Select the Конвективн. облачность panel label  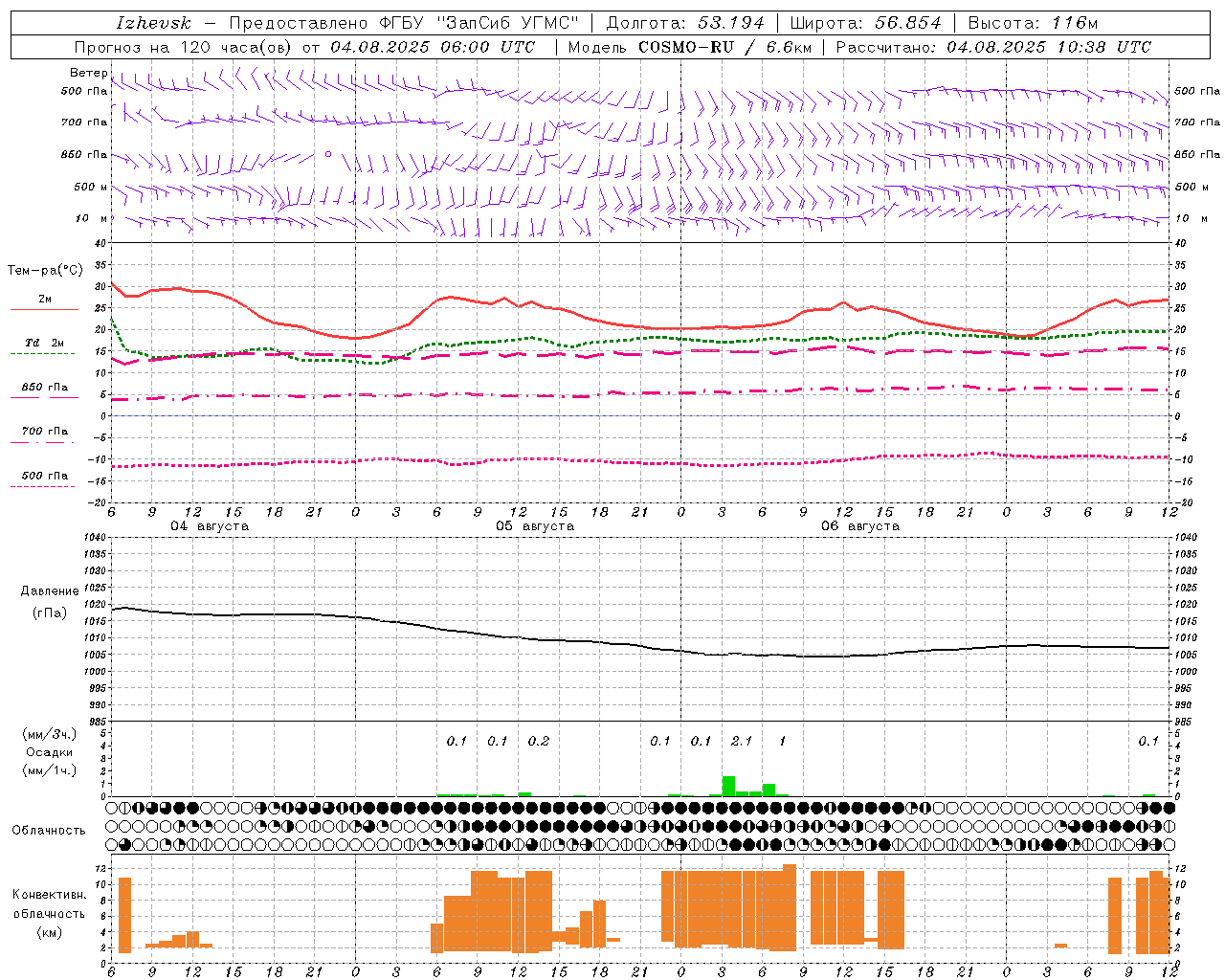[x=49, y=904]
